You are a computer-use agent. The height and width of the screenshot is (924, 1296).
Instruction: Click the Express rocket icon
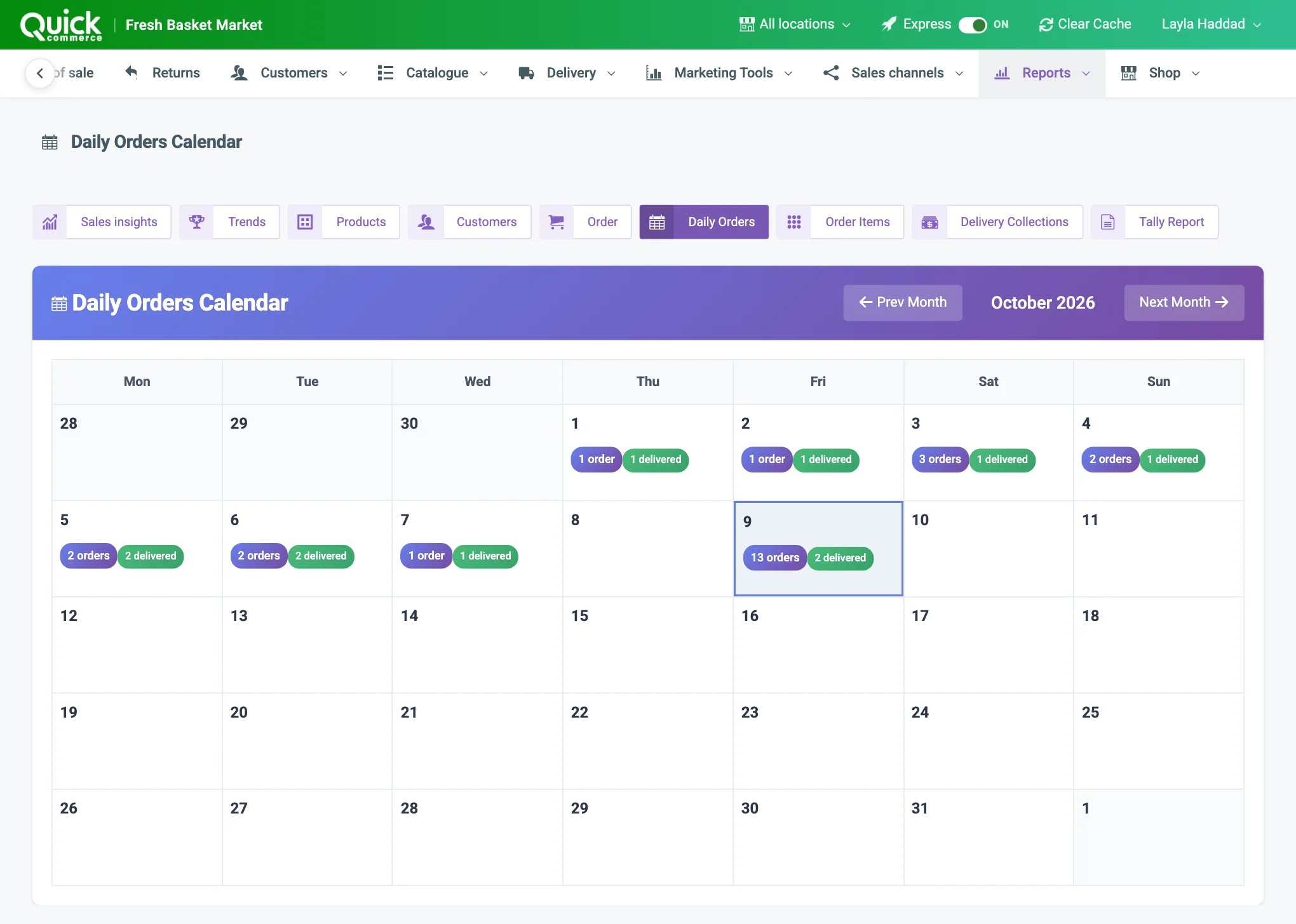click(889, 24)
